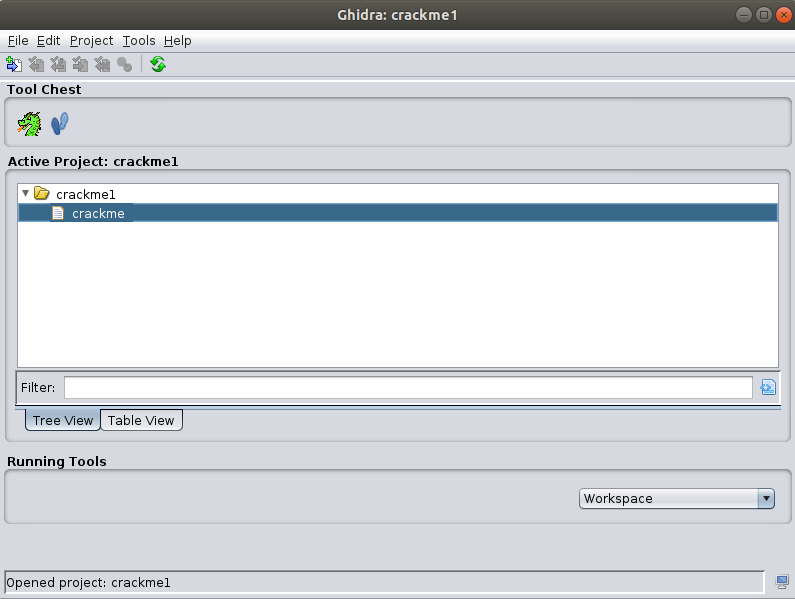Click the Update checked-out file toolbar icon
The width and height of the screenshot is (795, 599).
[x=58, y=64]
